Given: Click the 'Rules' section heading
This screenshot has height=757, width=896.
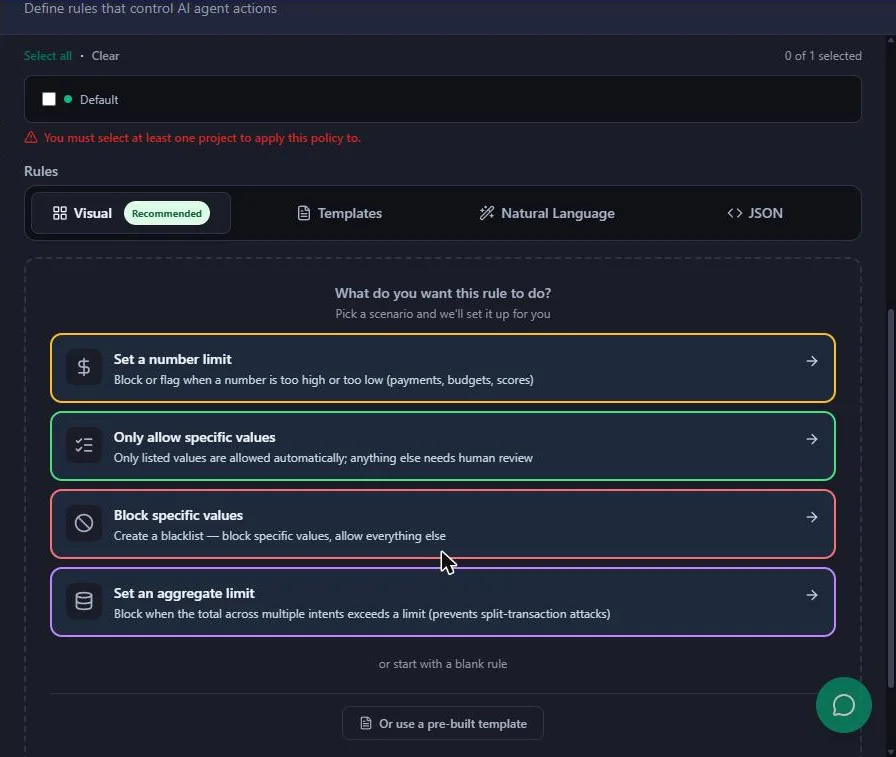Looking at the screenshot, I should click(x=41, y=171).
